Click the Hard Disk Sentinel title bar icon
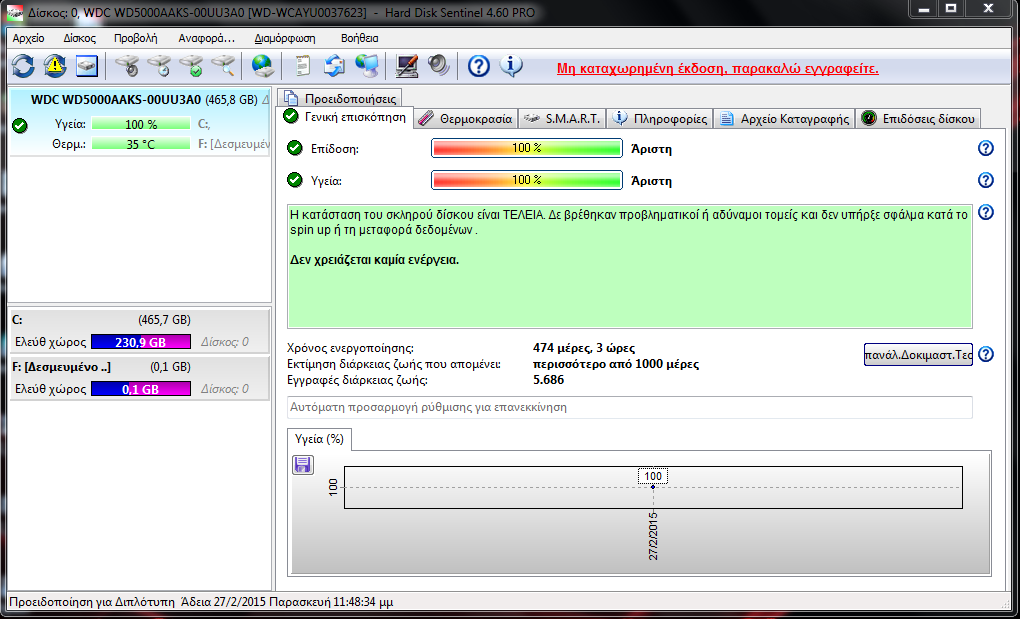This screenshot has width=1020, height=619. tap(15, 12)
